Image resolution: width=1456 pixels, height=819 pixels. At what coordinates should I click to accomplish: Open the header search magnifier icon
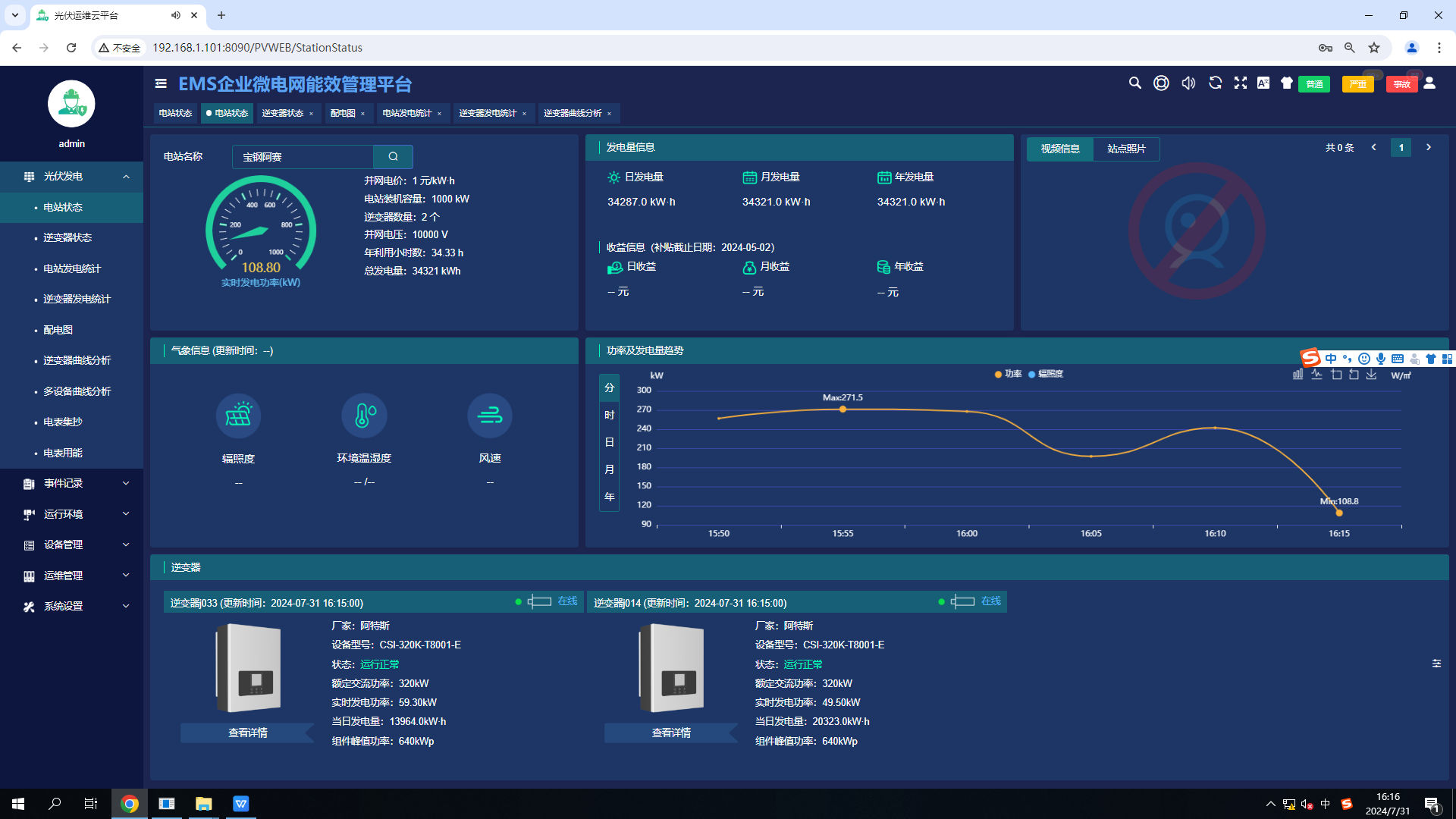coord(1135,83)
